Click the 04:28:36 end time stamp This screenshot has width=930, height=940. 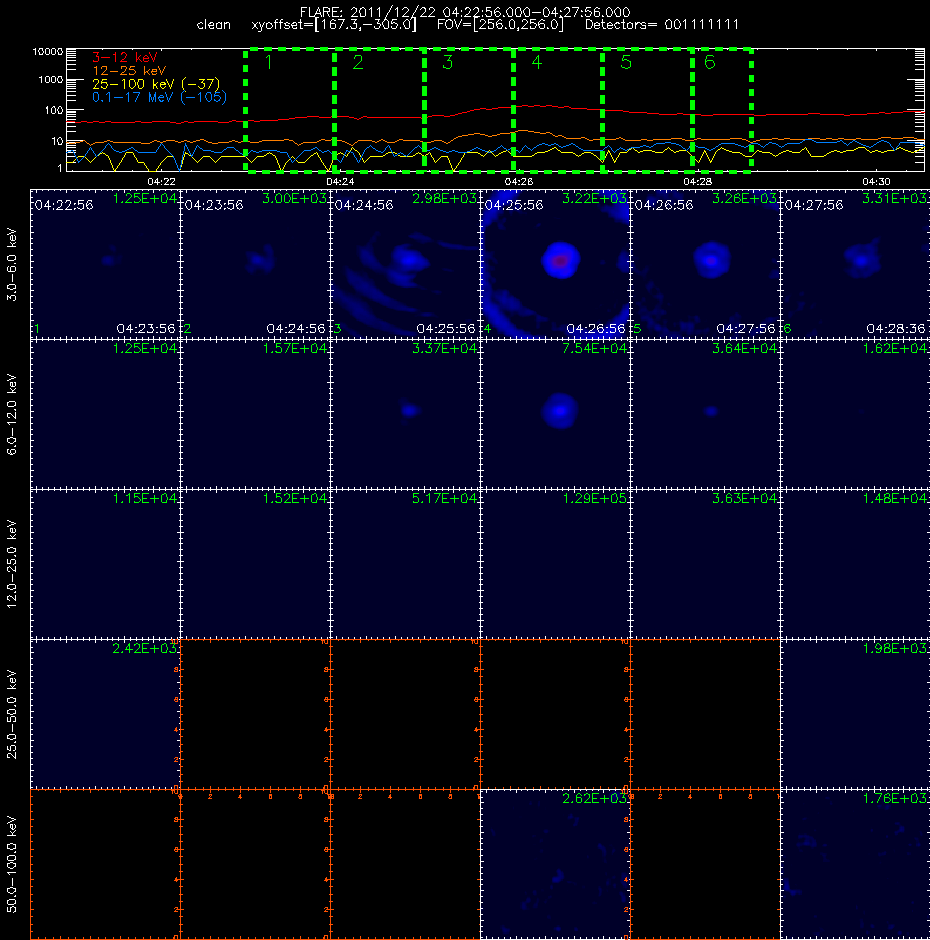(x=896, y=329)
